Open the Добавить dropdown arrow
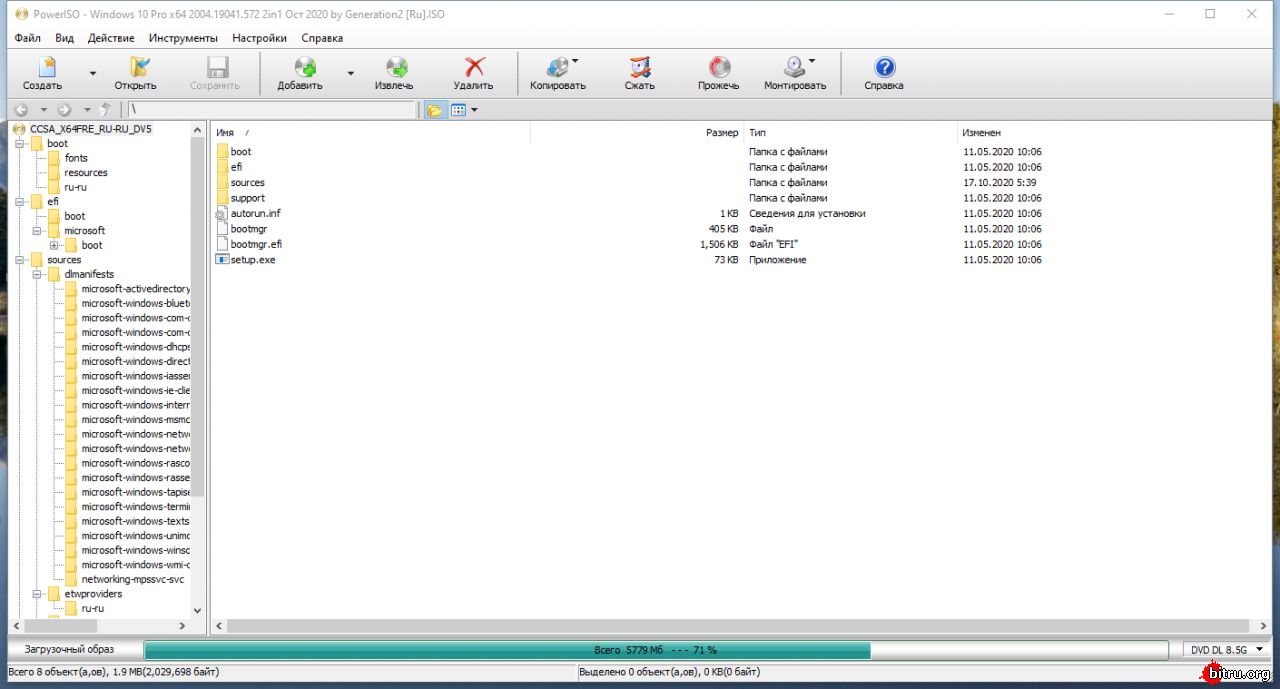This screenshot has width=1280, height=689. coord(351,73)
